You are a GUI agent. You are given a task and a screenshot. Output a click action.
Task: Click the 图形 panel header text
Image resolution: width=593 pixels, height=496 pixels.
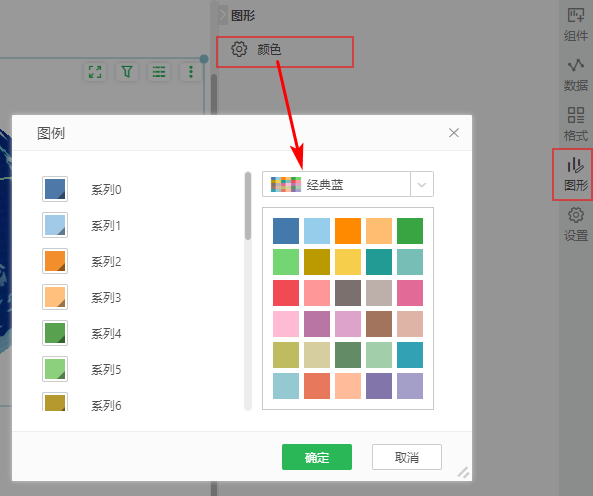tap(243, 16)
